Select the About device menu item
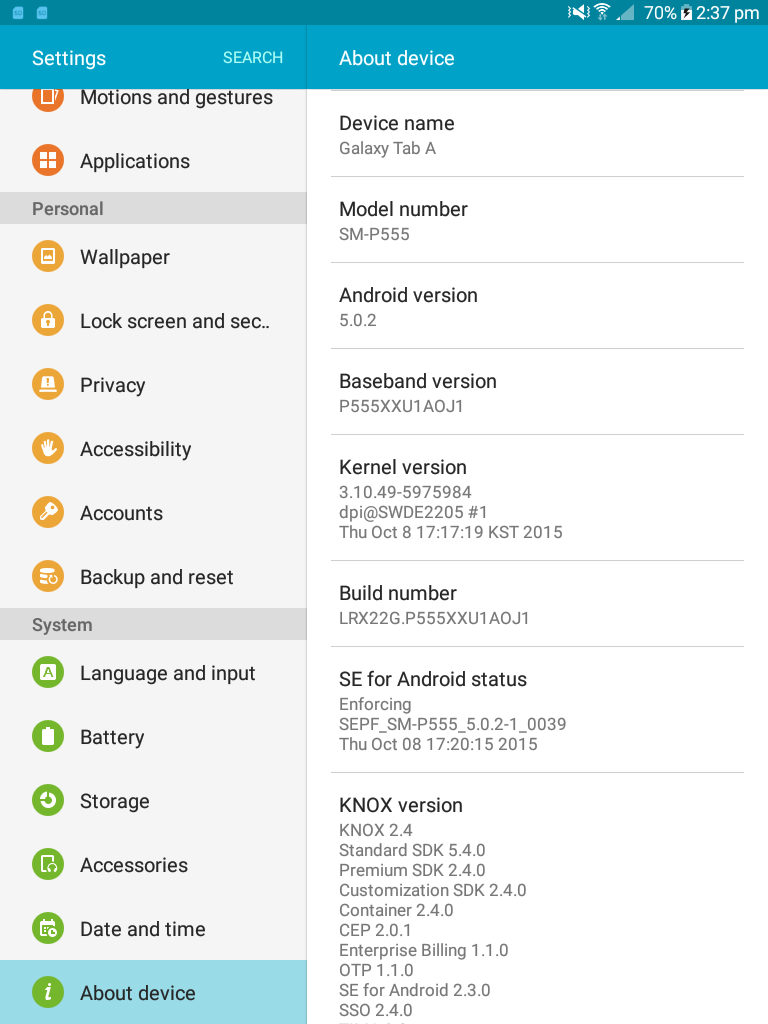Viewport: 768px width, 1024px height. 138,993
